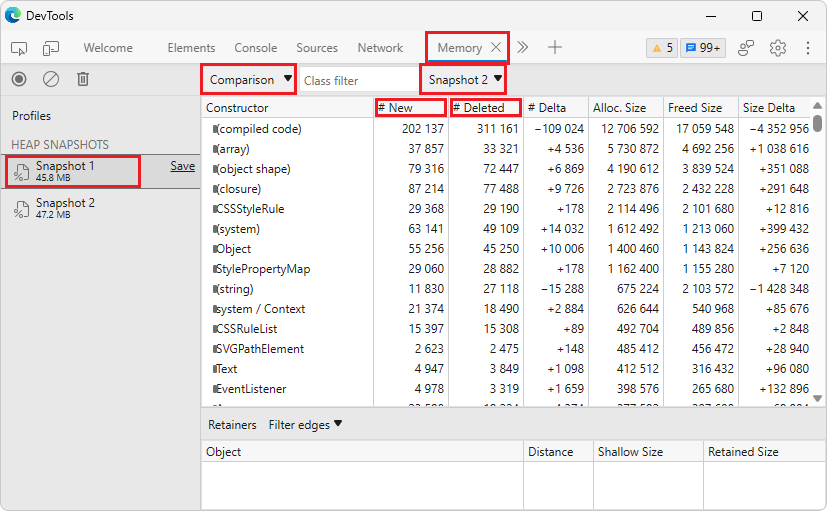Viewport: 827px width, 511px height.
Task: Expand the (system) constructor row
Action: click(x=215, y=229)
